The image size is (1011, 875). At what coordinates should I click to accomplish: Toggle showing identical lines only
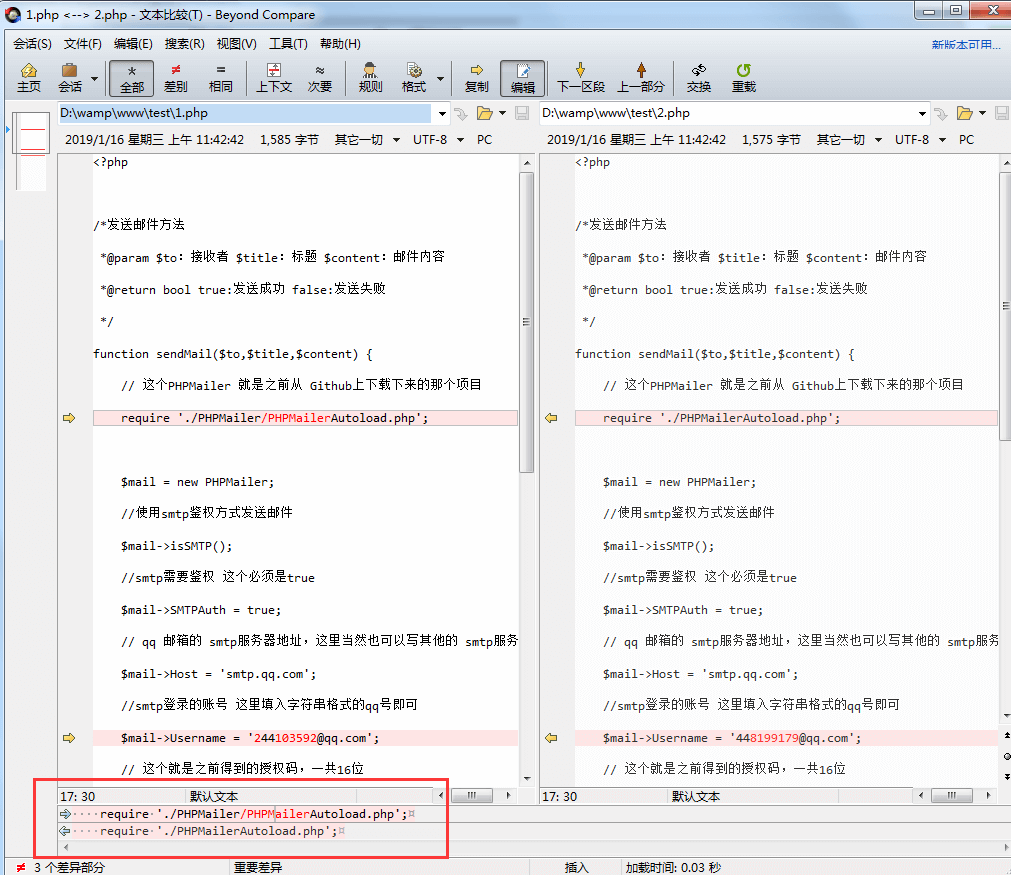point(220,78)
